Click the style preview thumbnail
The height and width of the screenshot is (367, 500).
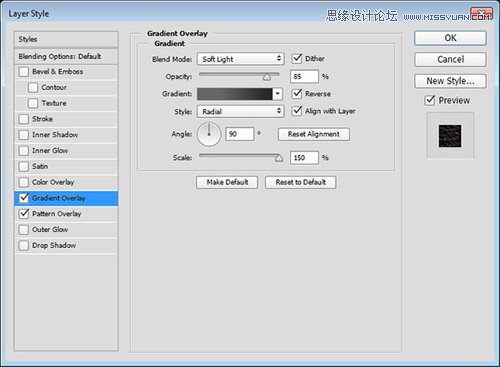(x=450, y=136)
